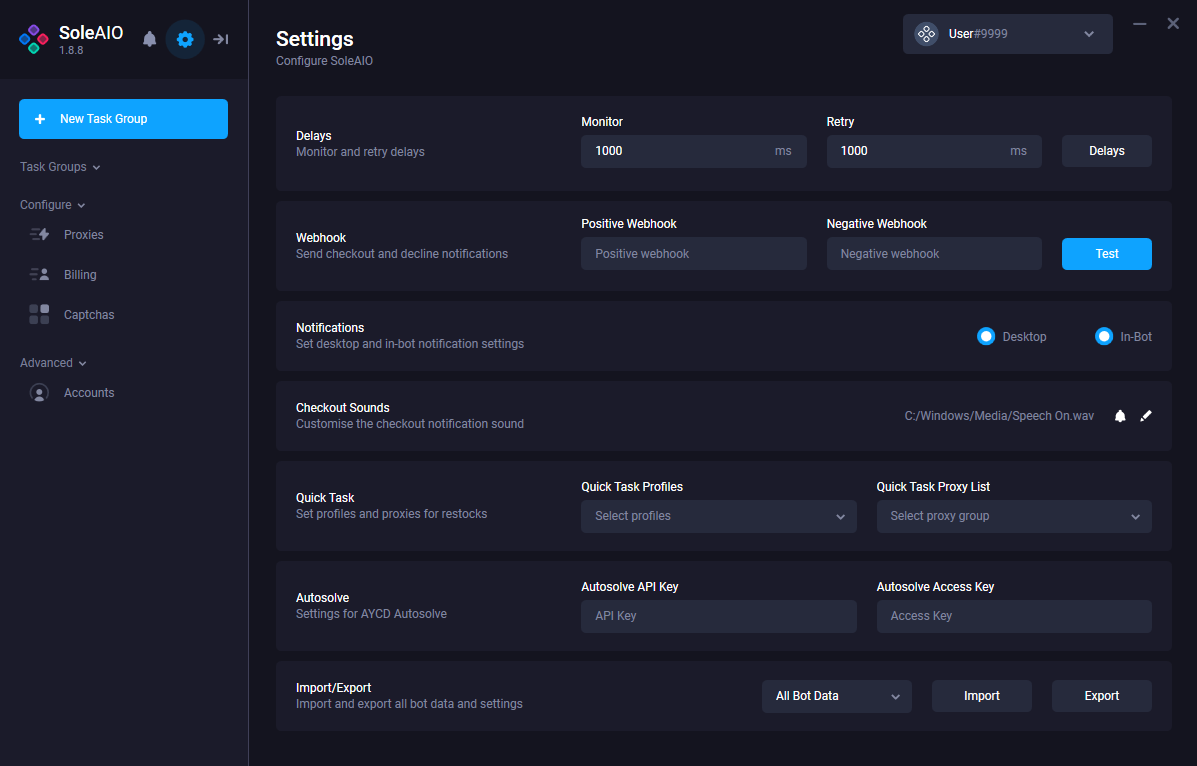This screenshot has height=766, width=1197.
Task: Focus the Monitor delay field
Action: click(x=694, y=151)
